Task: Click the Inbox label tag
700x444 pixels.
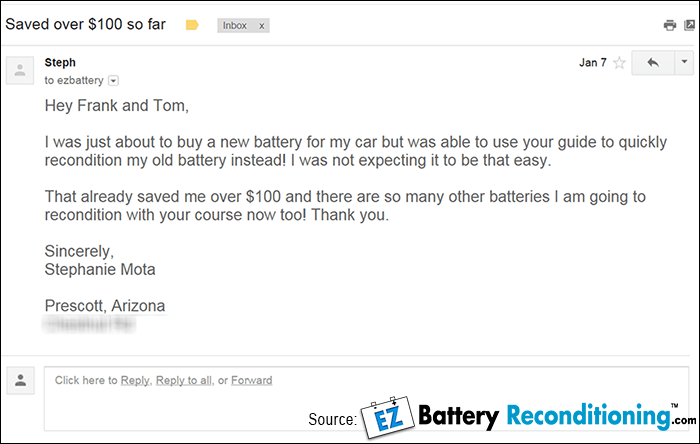Action: click(235, 26)
